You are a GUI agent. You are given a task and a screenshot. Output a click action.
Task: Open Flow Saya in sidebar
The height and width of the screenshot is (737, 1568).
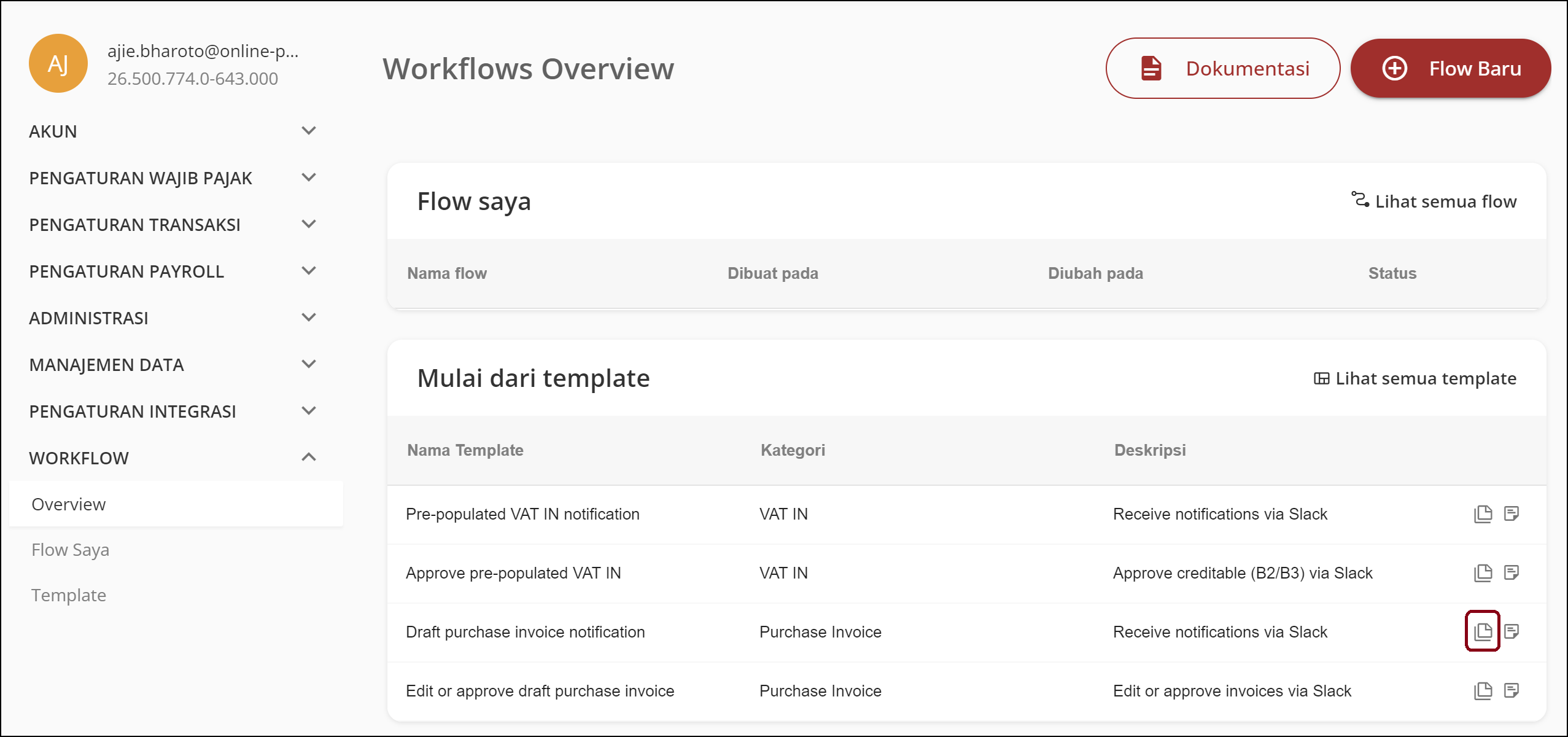(x=70, y=550)
